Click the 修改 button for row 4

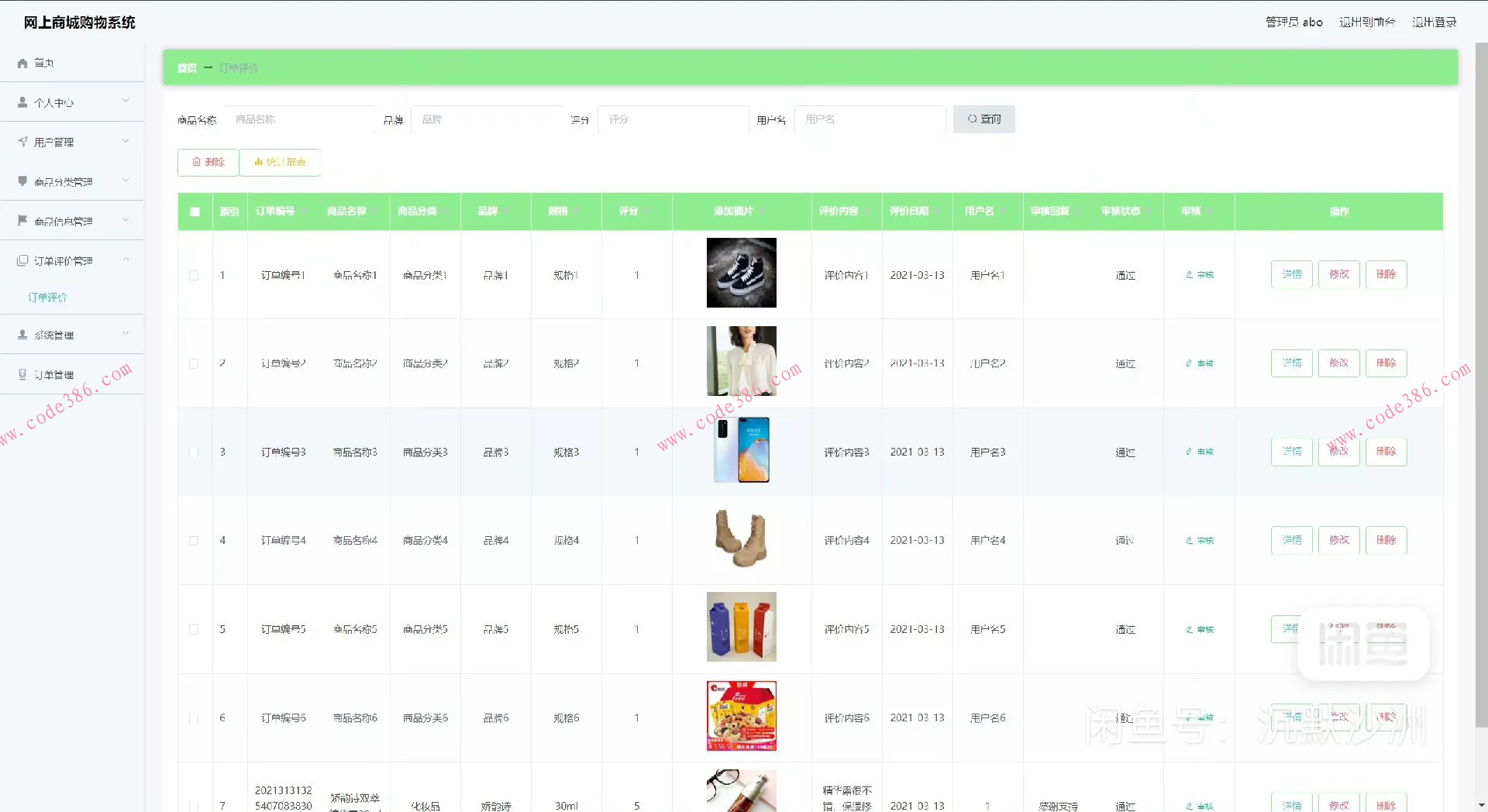click(x=1338, y=540)
